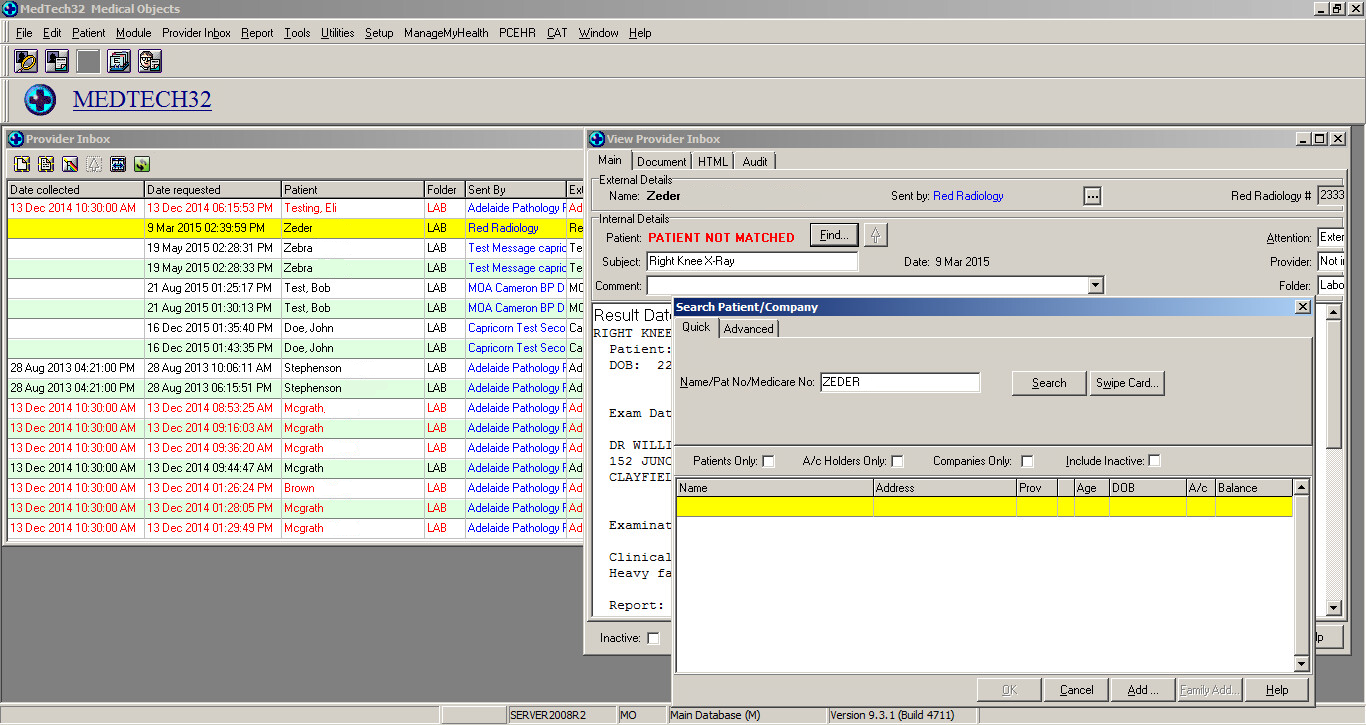This screenshot has height=725, width=1366.
Task: Open the patient search magnifier toolbar icon
Action: 26,61
